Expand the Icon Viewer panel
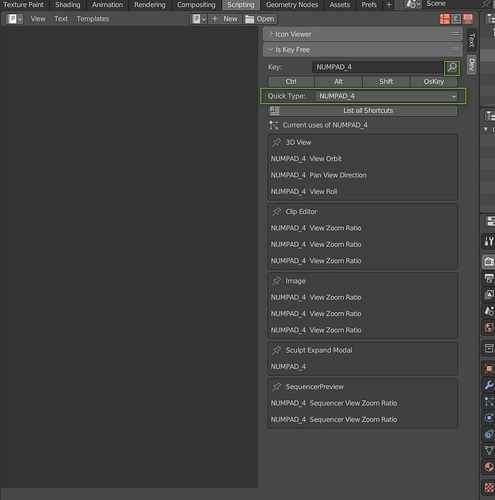The height and width of the screenshot is (500, 495). (x=363, y=34)
